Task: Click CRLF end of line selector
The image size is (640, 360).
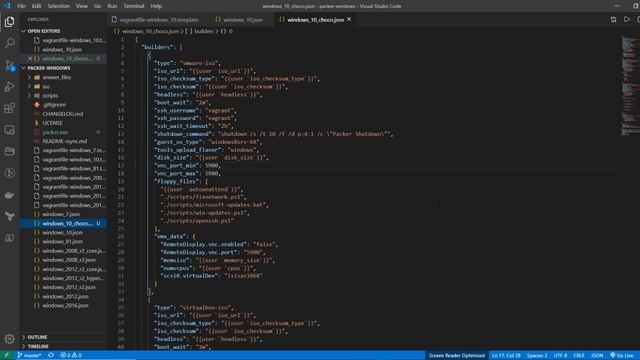Action: 578,356
